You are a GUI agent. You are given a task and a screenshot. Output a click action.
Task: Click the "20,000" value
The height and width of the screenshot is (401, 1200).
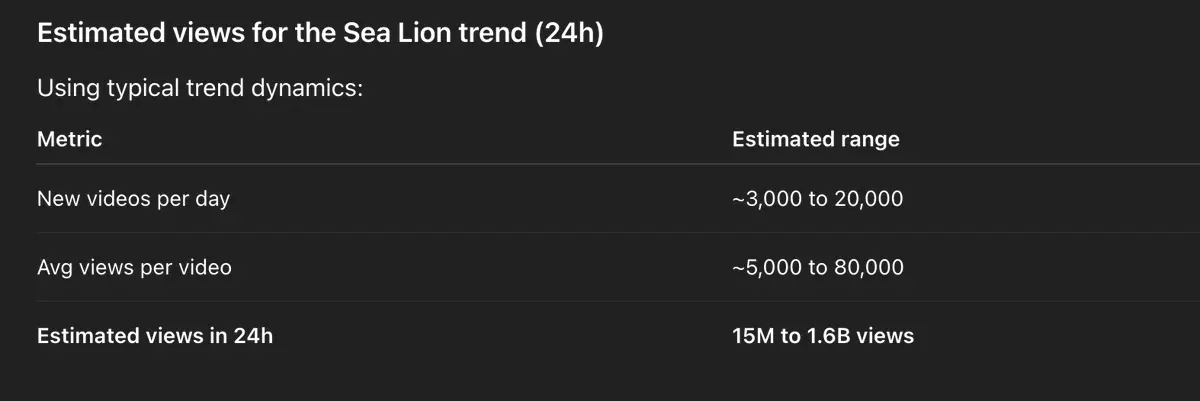(x=869, y=199)
